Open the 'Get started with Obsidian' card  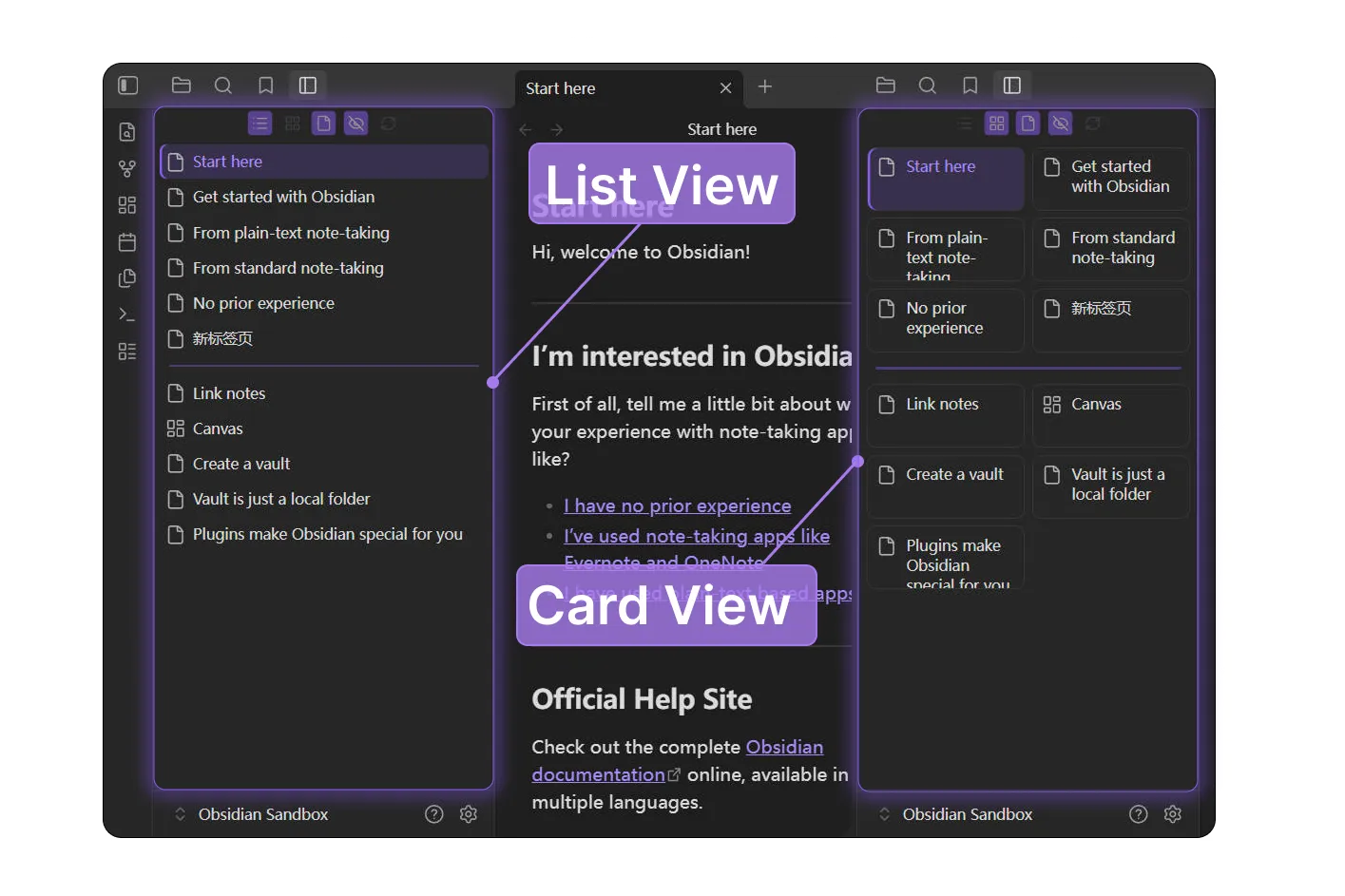[x=1111, y=179]
